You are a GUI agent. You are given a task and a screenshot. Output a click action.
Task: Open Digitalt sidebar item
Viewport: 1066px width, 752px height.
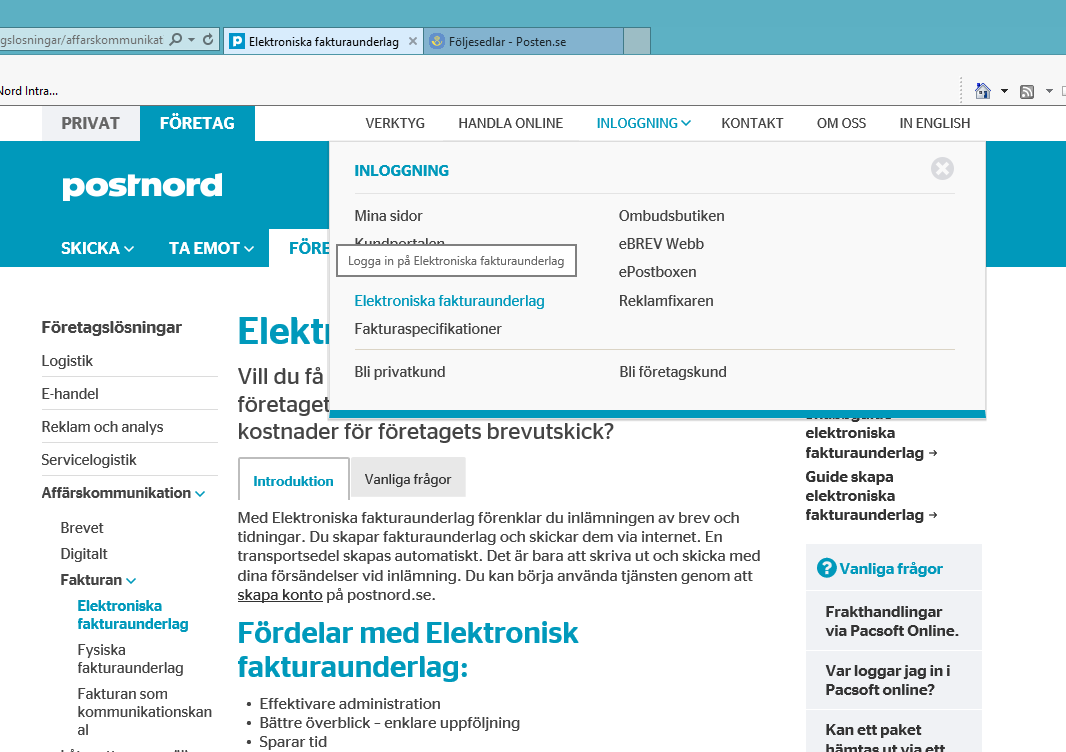84,554
